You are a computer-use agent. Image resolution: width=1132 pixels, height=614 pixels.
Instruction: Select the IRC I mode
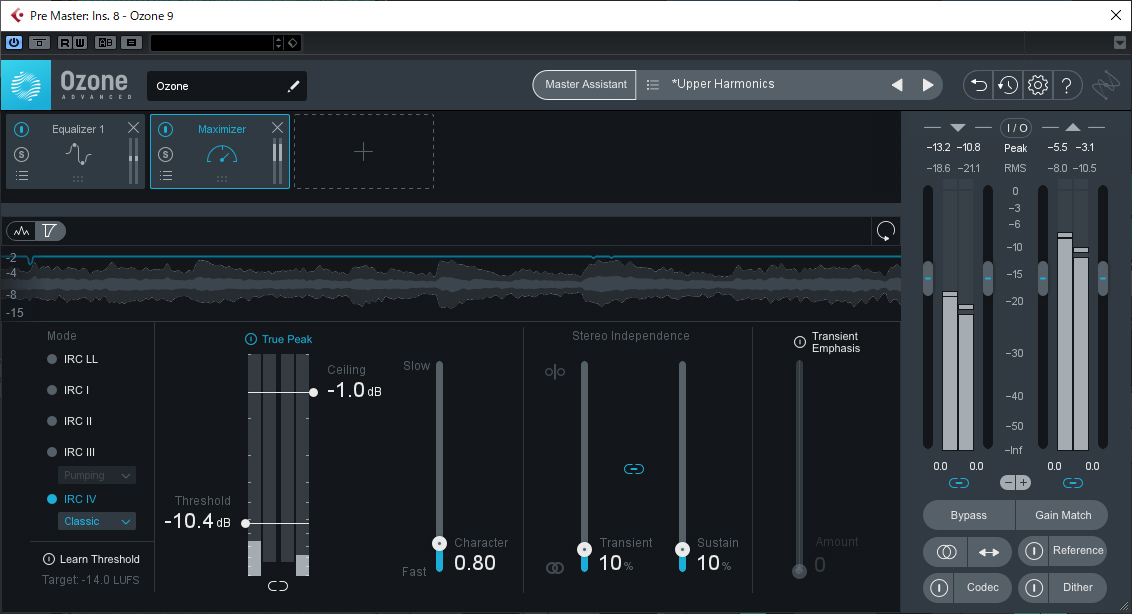[x=68, y=390]
